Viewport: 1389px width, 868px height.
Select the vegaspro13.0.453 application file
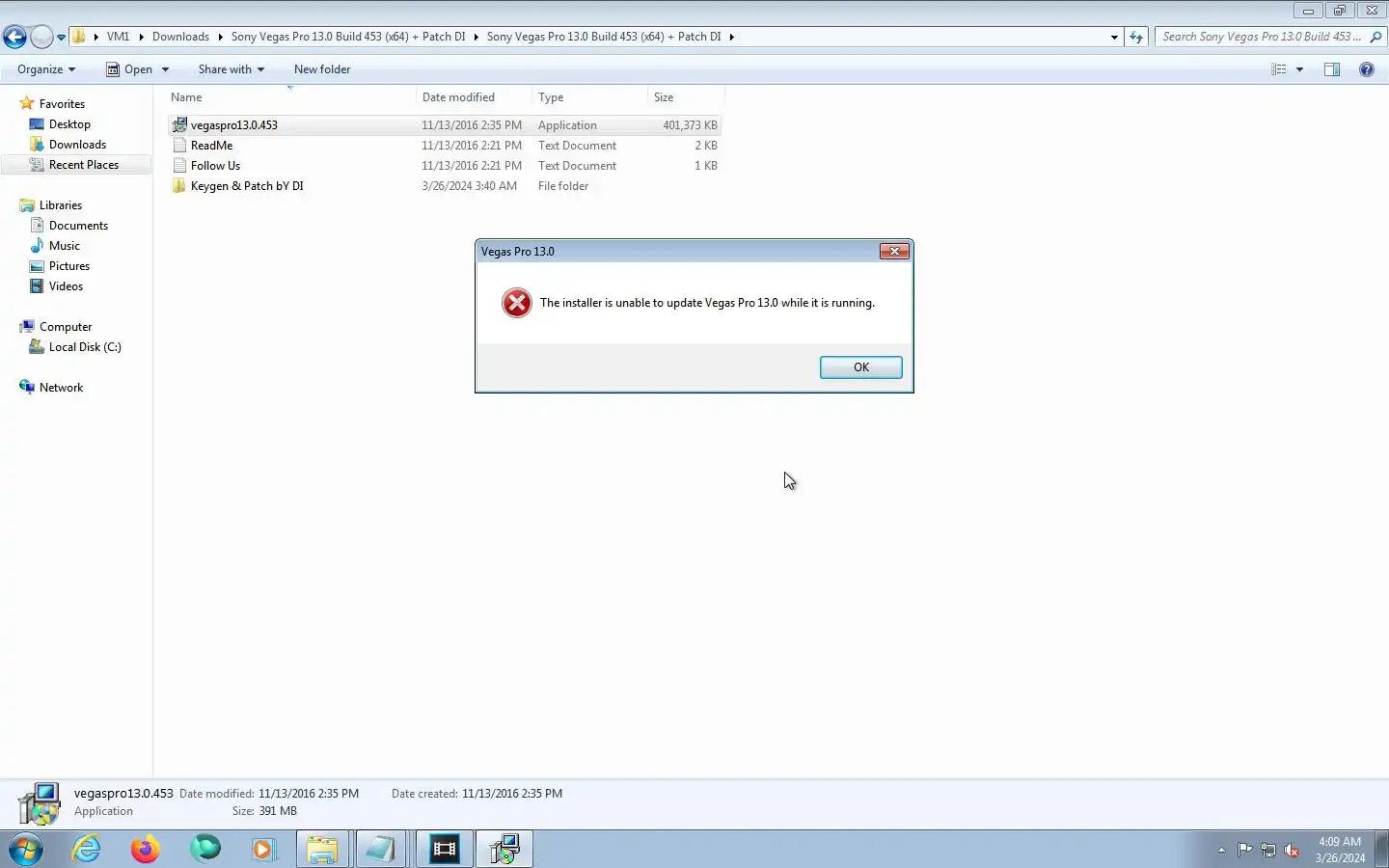[x=445, y=125]
